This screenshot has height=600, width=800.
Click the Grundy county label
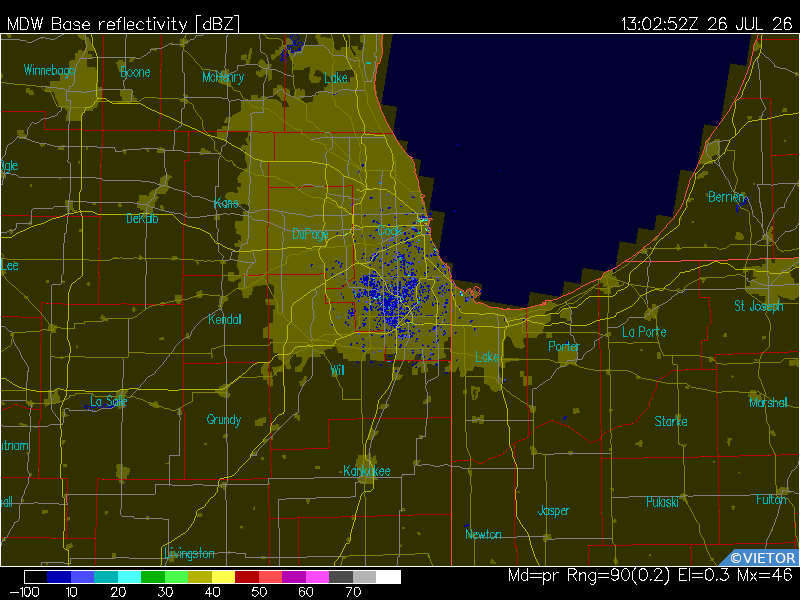pyautogui.click(x=223, y=420)
